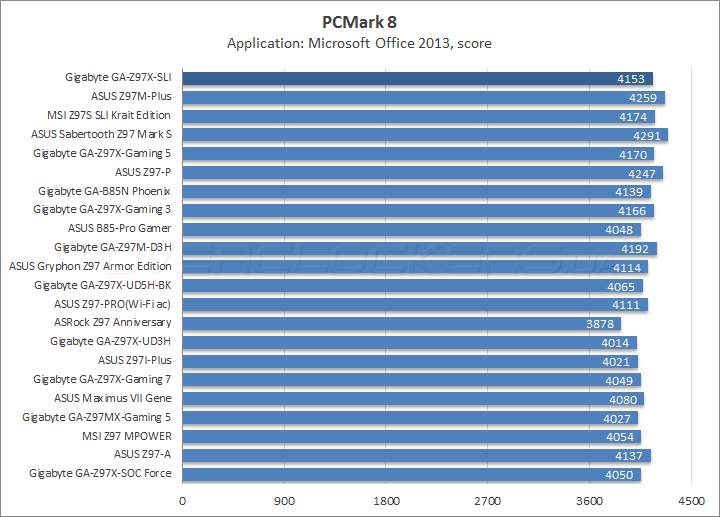720x517 pixels.
Task: Select the Gigabyte GA-Z97X-SOC Force label
Action: pyautogui.click(x=101, y=473)
